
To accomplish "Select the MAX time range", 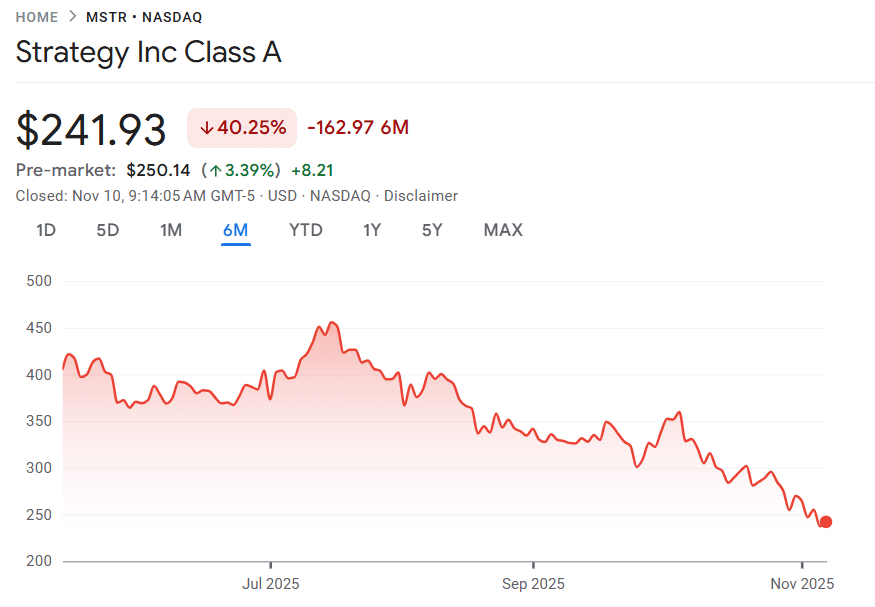I will (502, 230).
